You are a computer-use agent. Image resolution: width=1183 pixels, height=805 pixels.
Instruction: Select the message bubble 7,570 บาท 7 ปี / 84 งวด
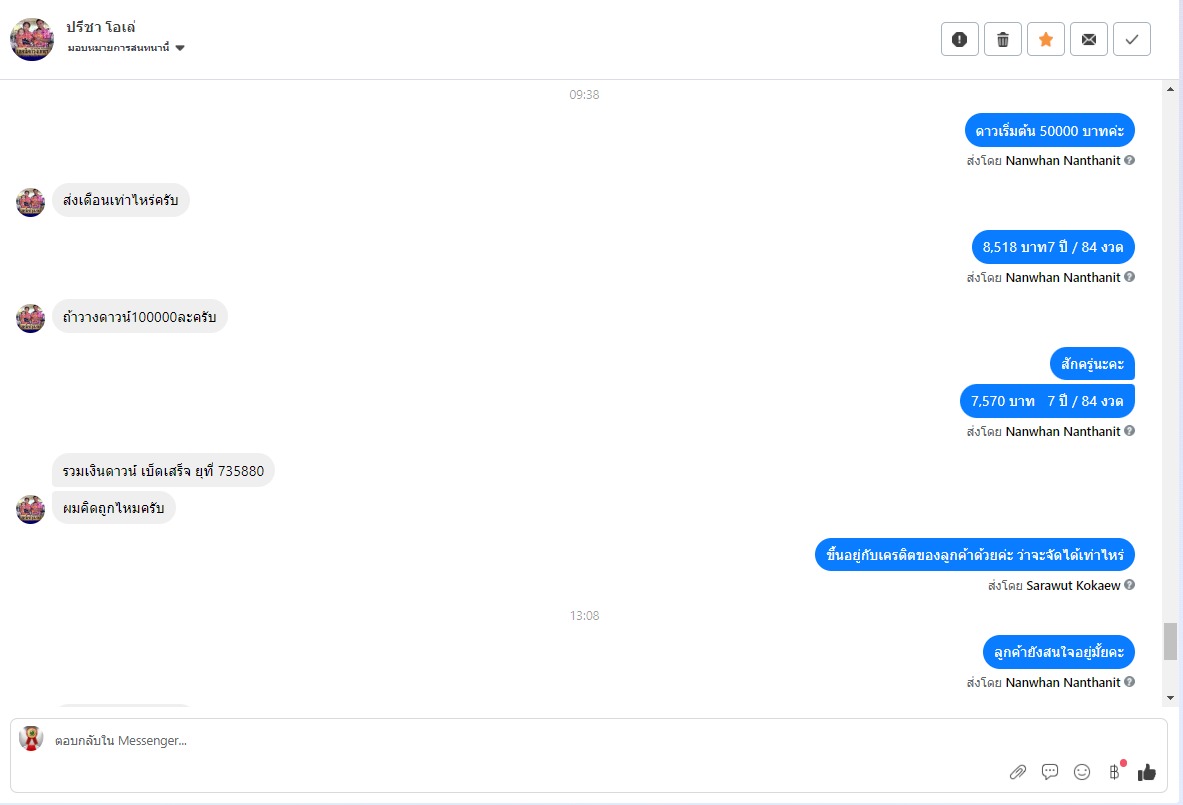[x=1047, y=401]
